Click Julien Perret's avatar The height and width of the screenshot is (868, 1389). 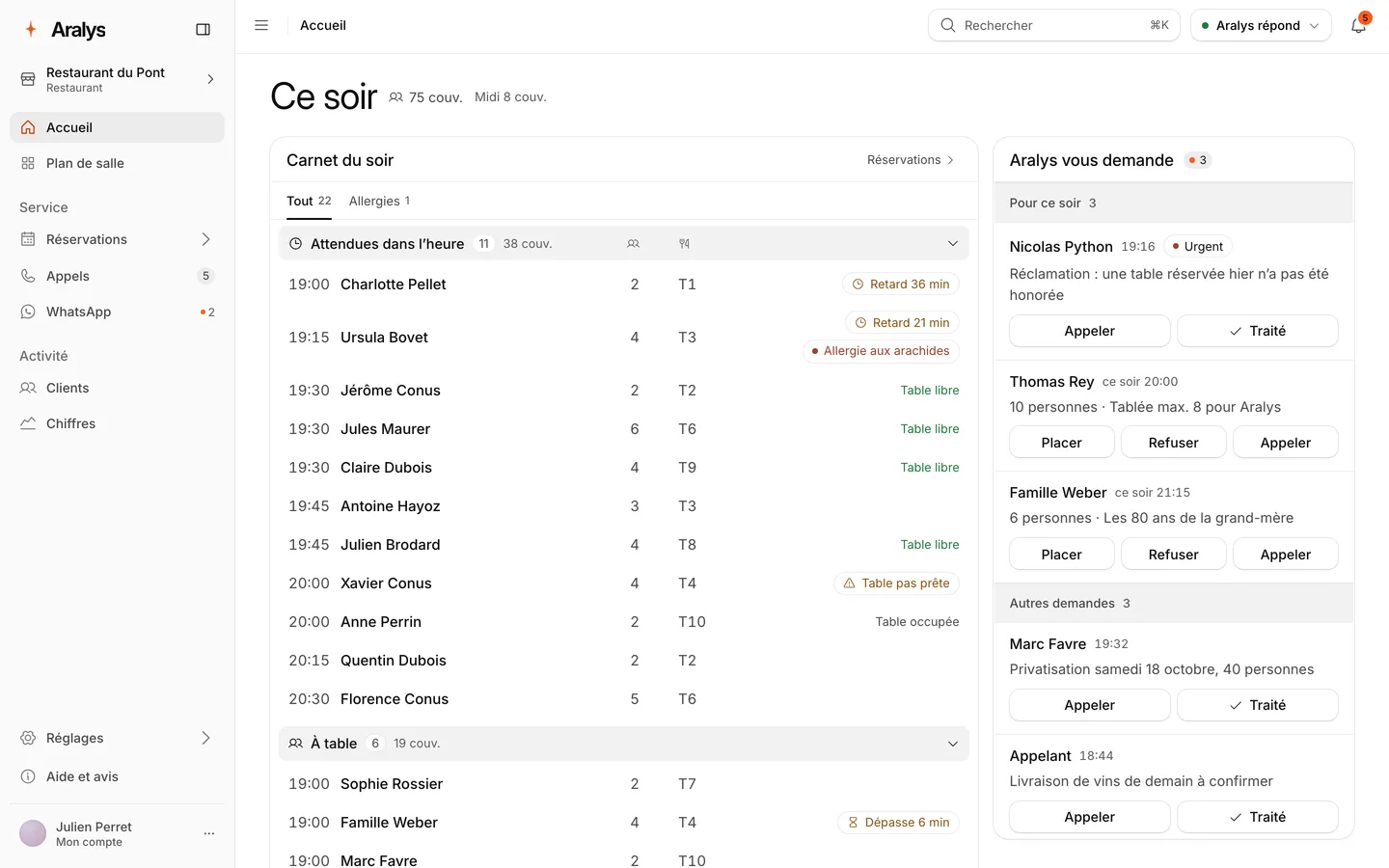pos(33,833)
